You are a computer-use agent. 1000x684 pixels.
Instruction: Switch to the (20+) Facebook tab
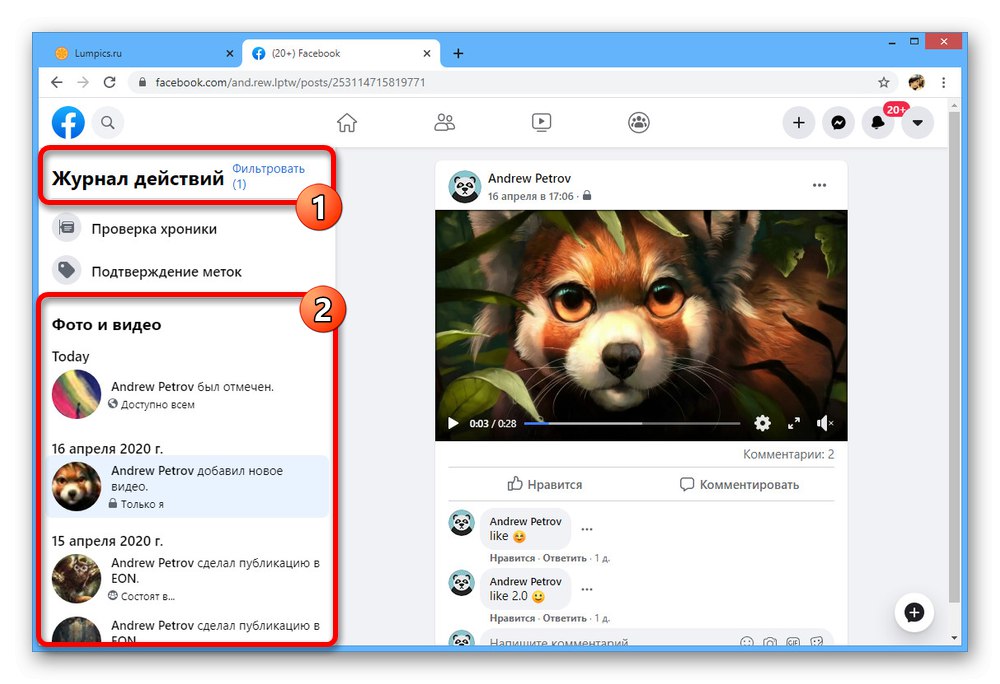tap(341, 54)
